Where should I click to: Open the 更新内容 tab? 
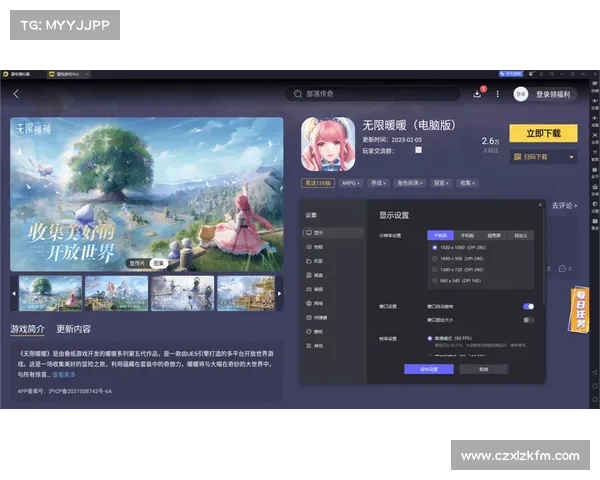pos(73,329)
